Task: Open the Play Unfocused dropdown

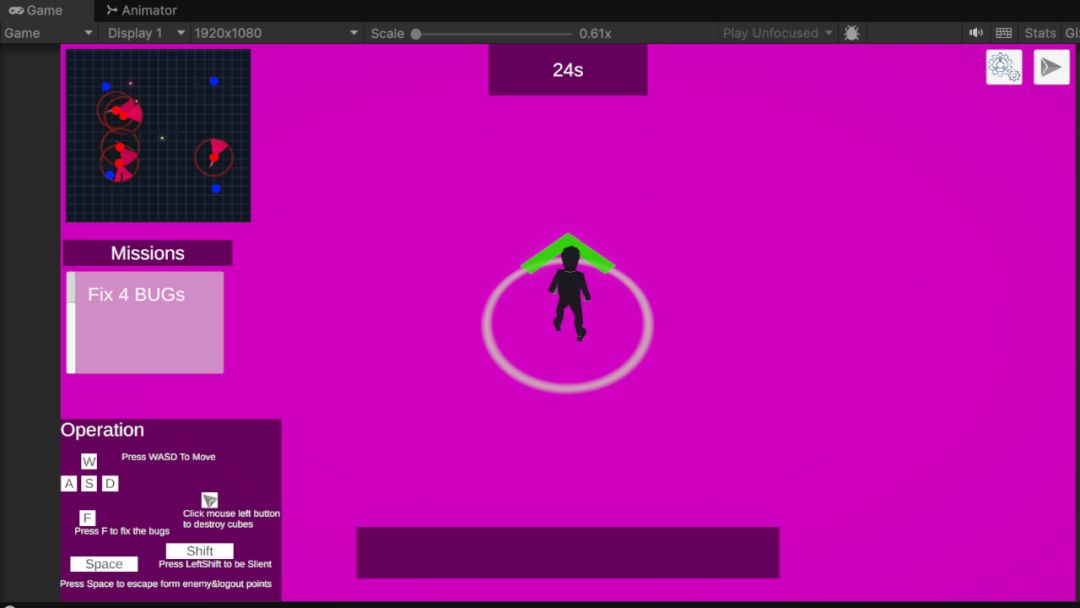Action: (778, 33)
